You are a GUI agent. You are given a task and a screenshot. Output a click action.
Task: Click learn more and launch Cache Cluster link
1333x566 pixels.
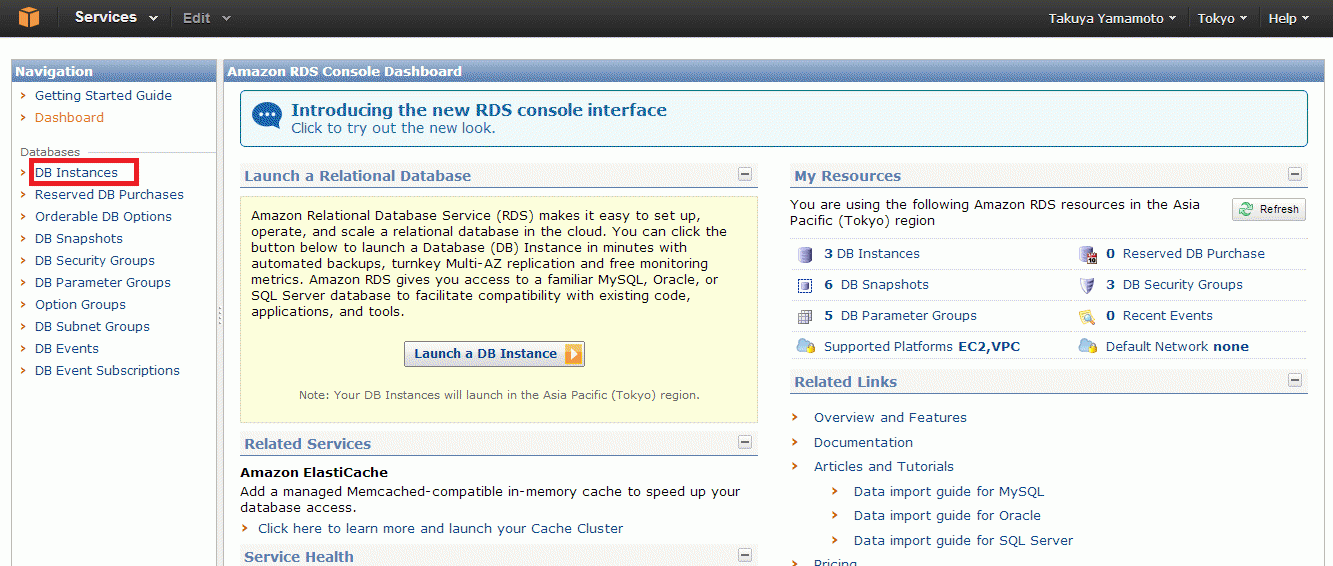click(440, 529)
